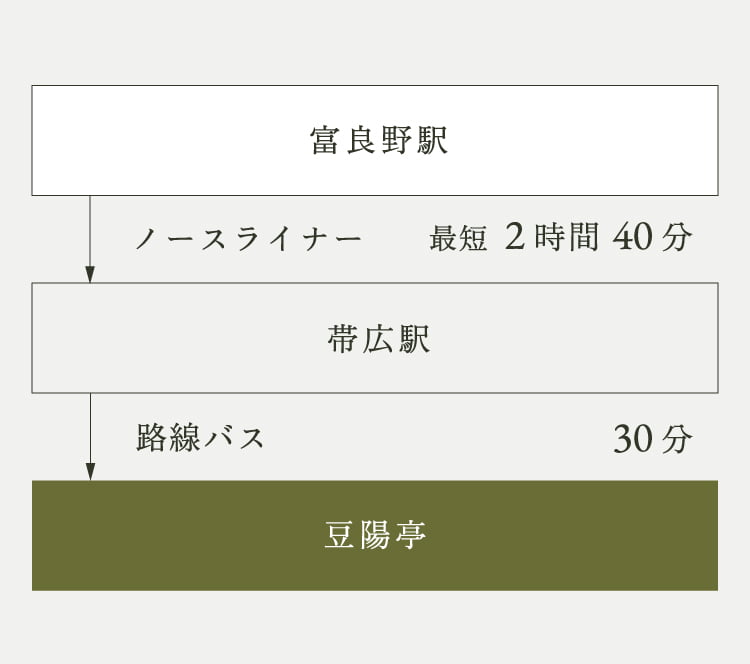This screenshot has height=664, width=750.
Task: Click the 豆陽亭 white text
Action: 375,534
